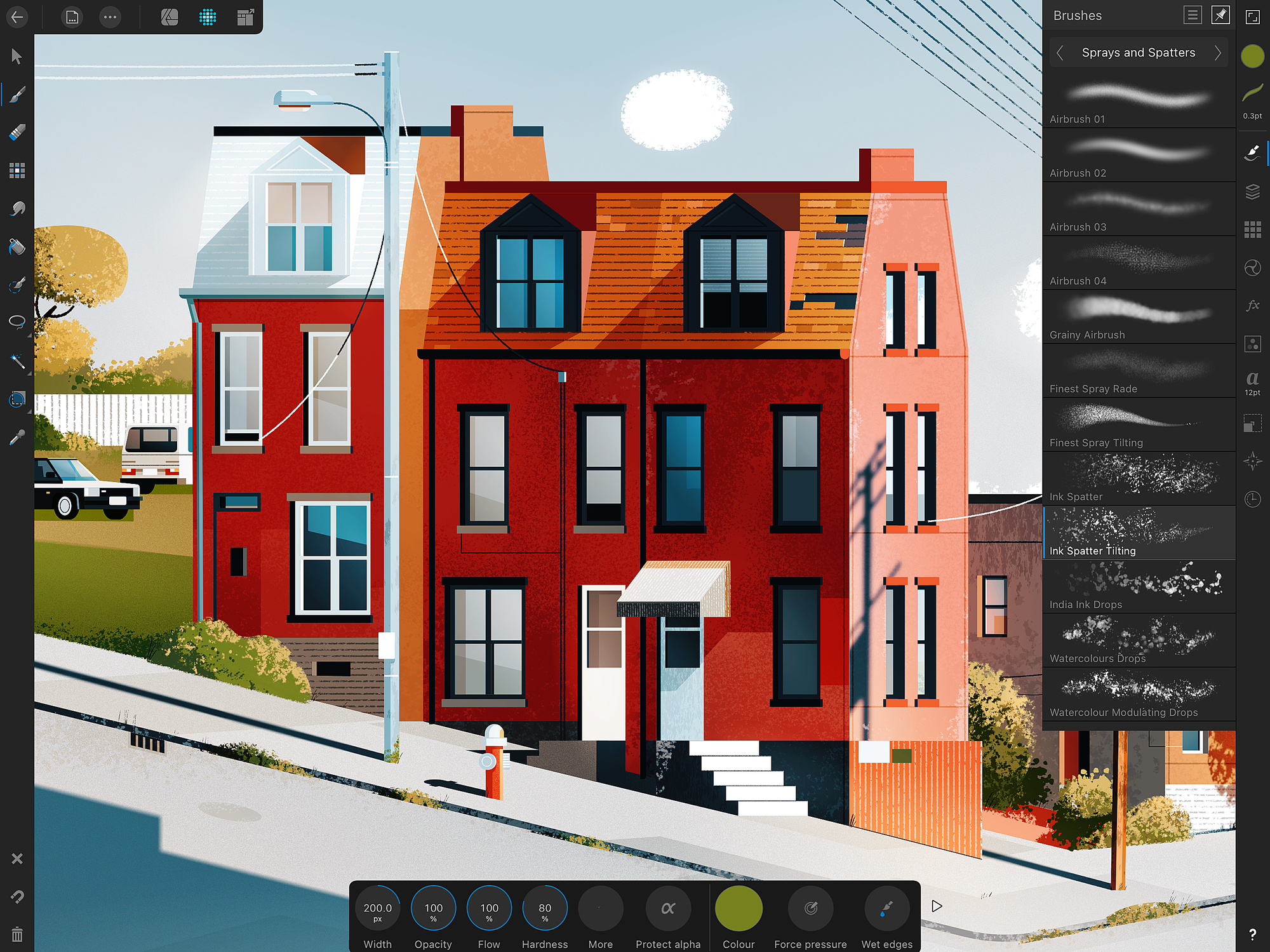The image size is (1270, 952).
Task: Open the History studio clock icon
Action: click(x=1252, y=499)
